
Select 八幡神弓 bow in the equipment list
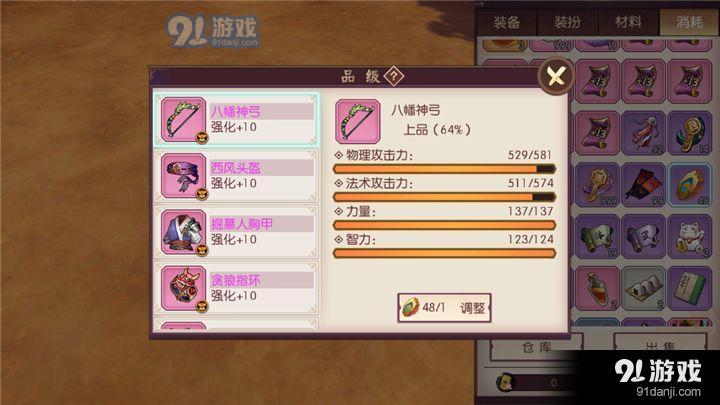pyautogui.click(x=236, y=120)
